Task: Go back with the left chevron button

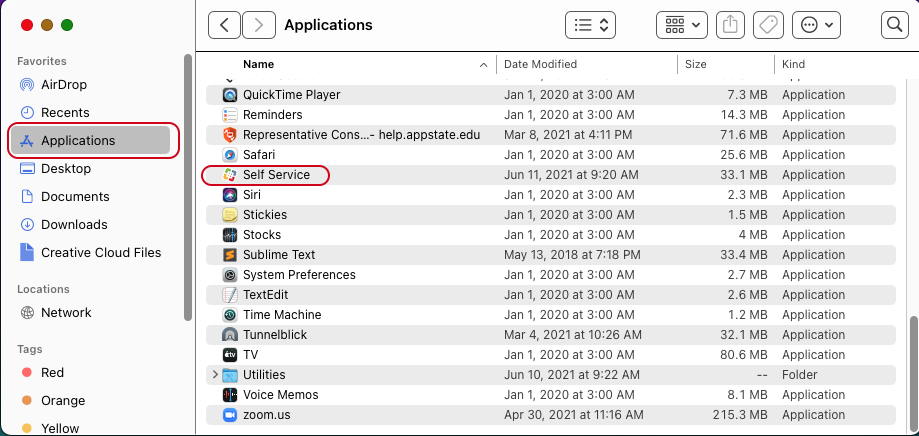Action: click(224, 25)
